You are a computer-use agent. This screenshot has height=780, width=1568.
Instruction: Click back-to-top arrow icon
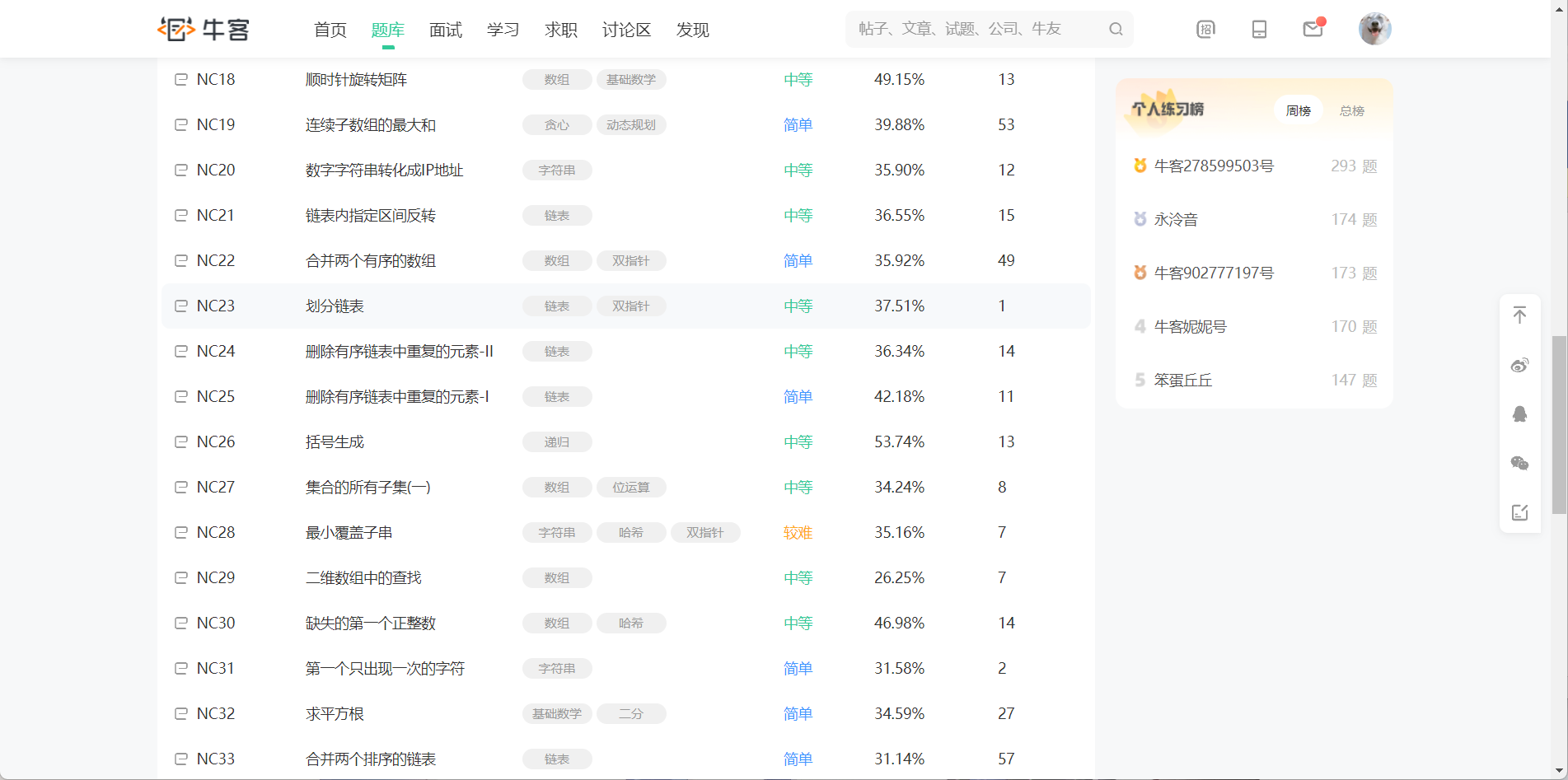(1519, 315)
